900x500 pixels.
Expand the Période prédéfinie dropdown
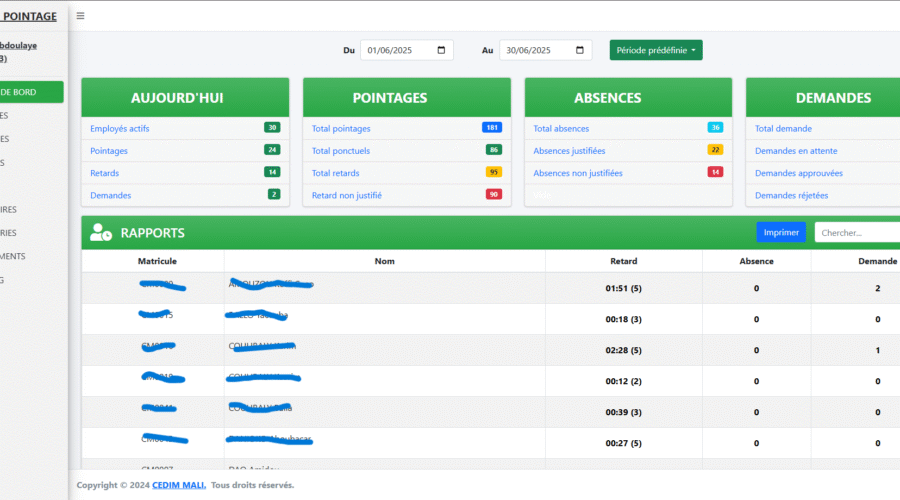point(656,50)
